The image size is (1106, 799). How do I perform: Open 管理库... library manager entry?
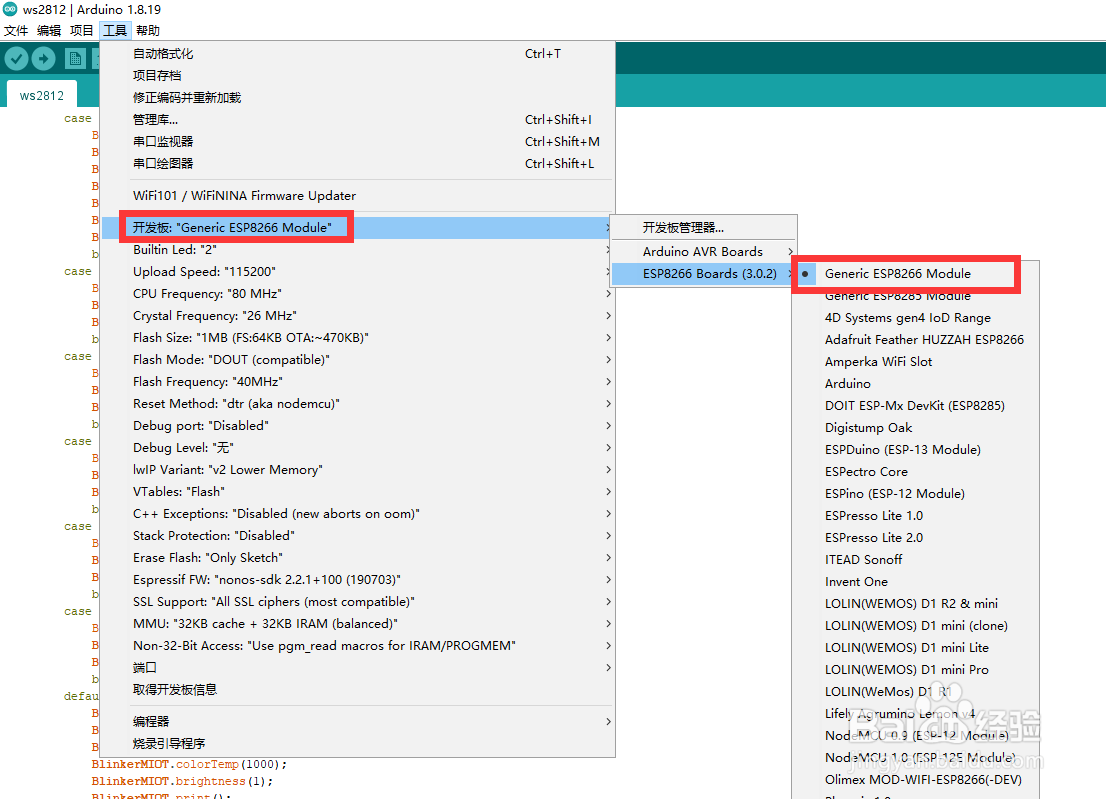pos(358,119)
